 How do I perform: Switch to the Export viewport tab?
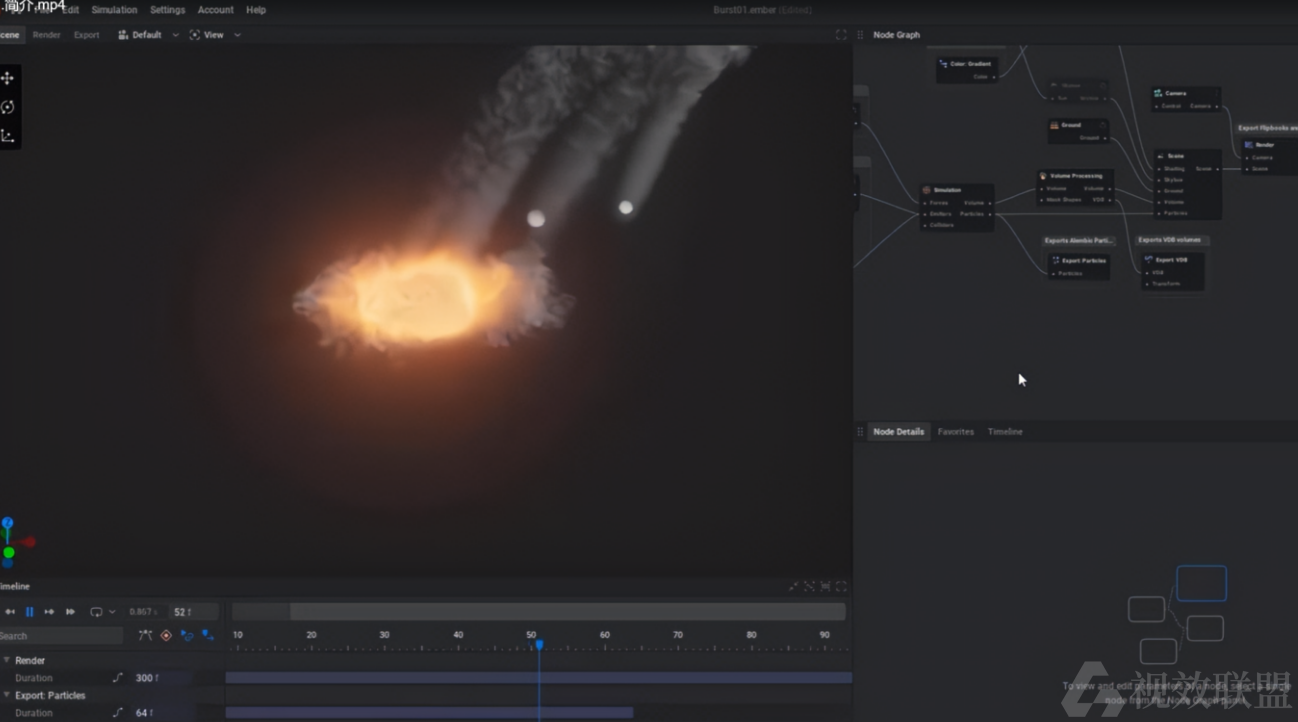tap(87, 35)
